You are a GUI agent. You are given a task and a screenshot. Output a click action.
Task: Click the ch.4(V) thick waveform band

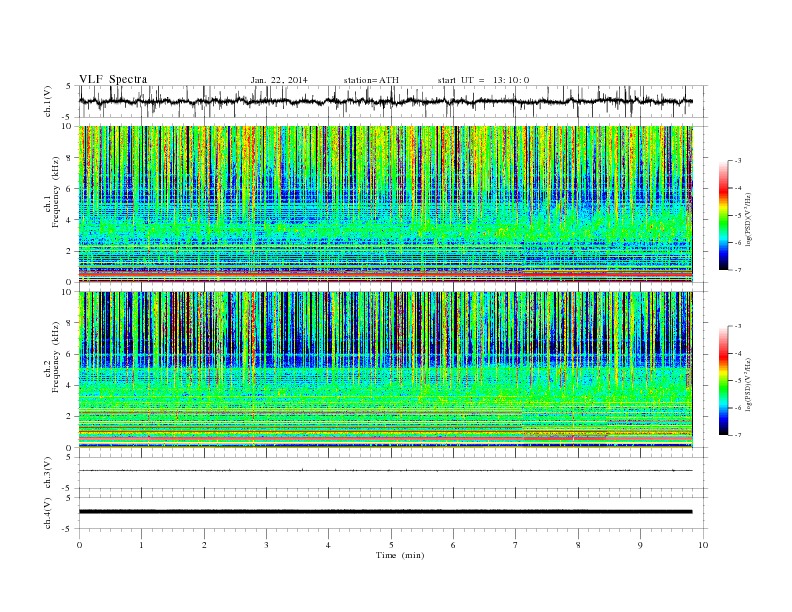[385, 512]
